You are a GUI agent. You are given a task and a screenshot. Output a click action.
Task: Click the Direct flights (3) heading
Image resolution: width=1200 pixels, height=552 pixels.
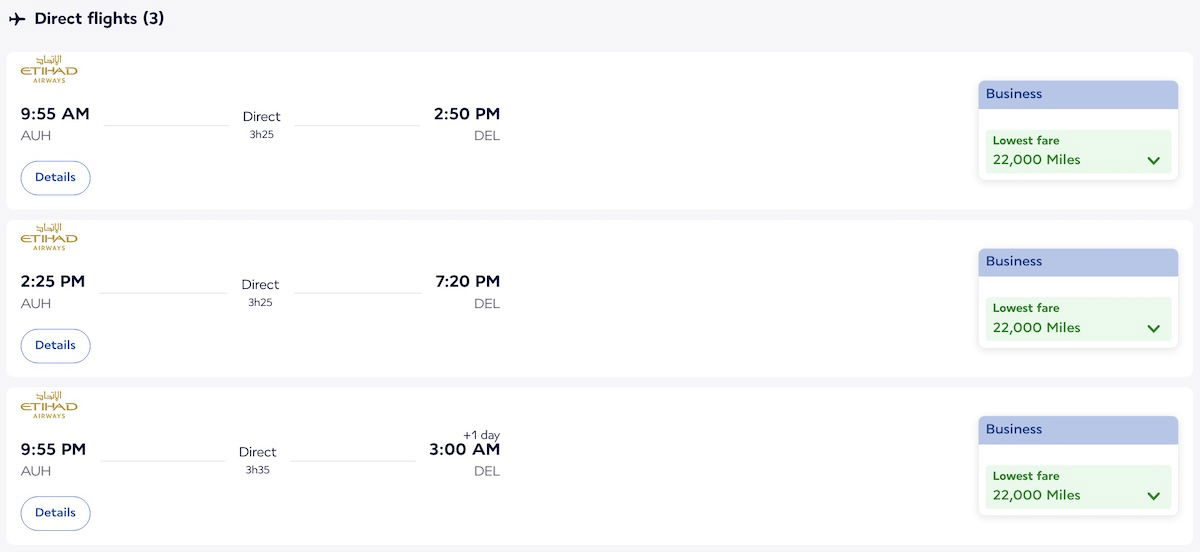coord(99,19)
